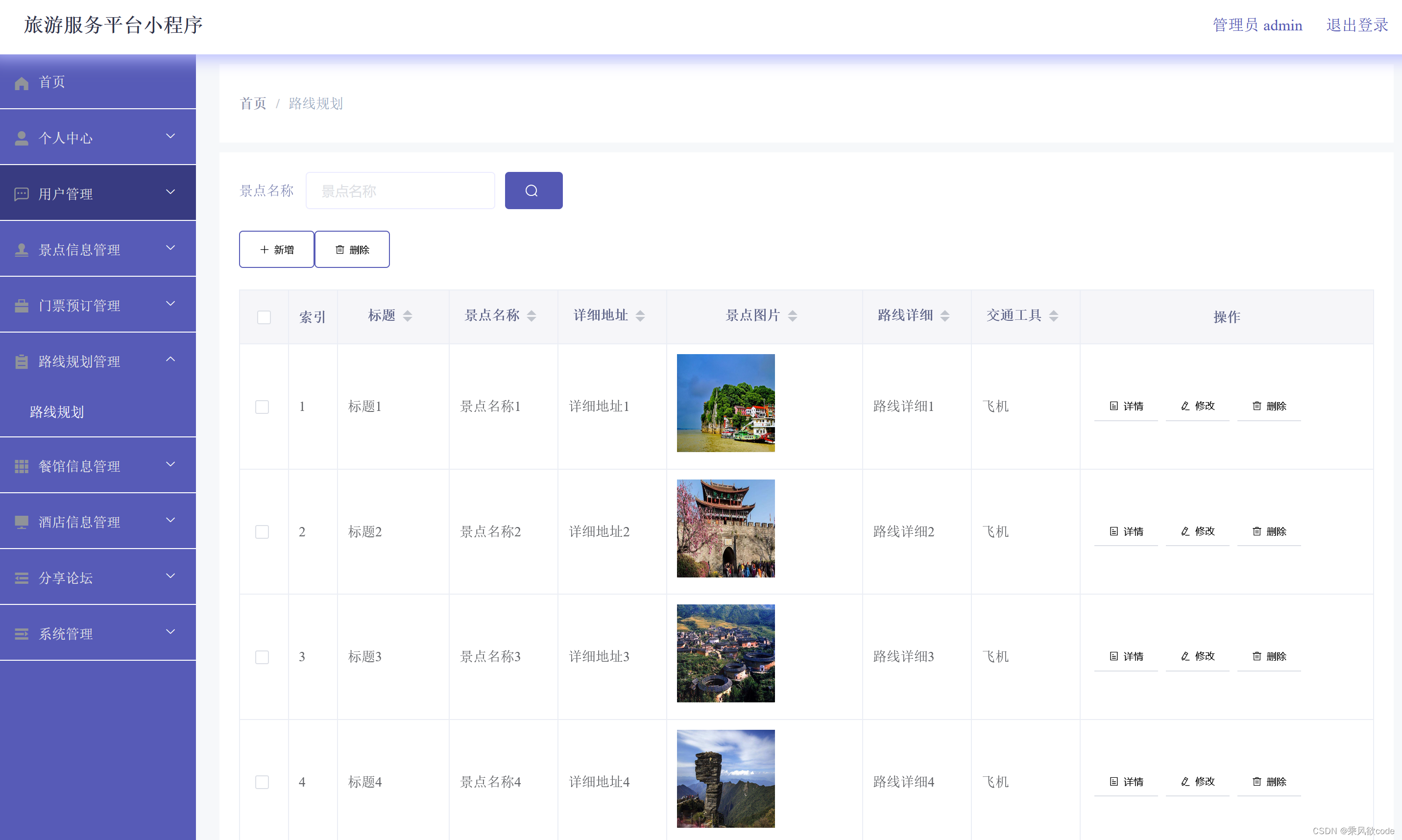The height and width of the screenshot is (840, 1402).
Task: Click the magnifier search button
Action: point(533,191)
